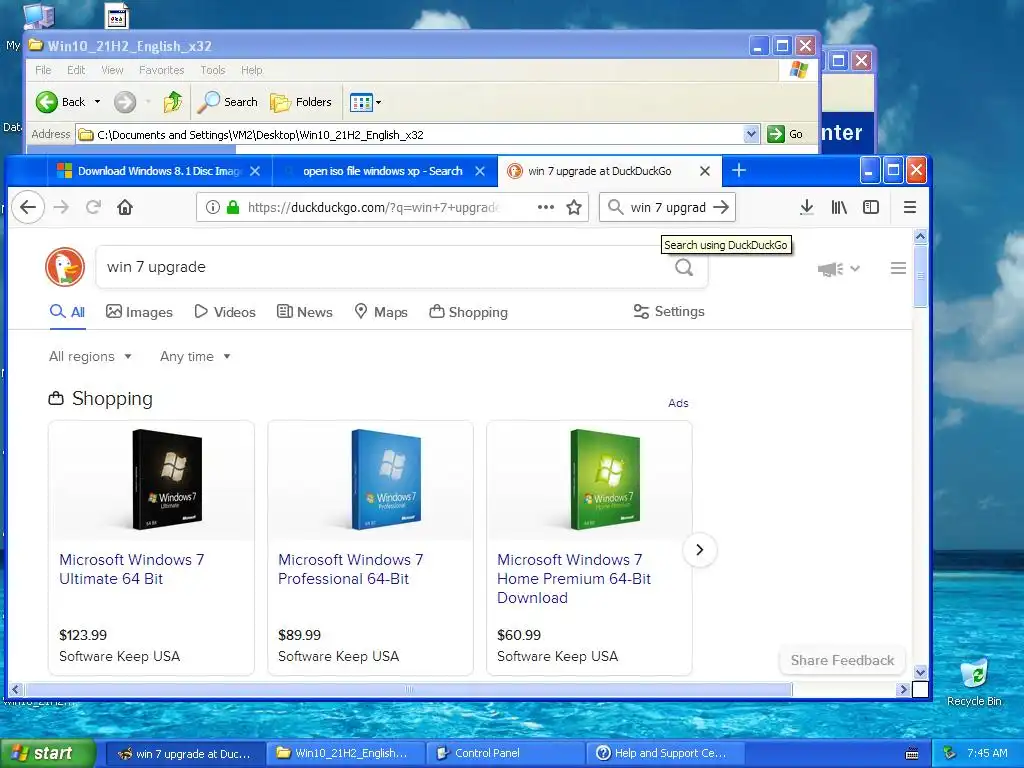The height and width of the screenshot is (768, 1024).
Task: Select the All results tab
Action: pos(67,312)
